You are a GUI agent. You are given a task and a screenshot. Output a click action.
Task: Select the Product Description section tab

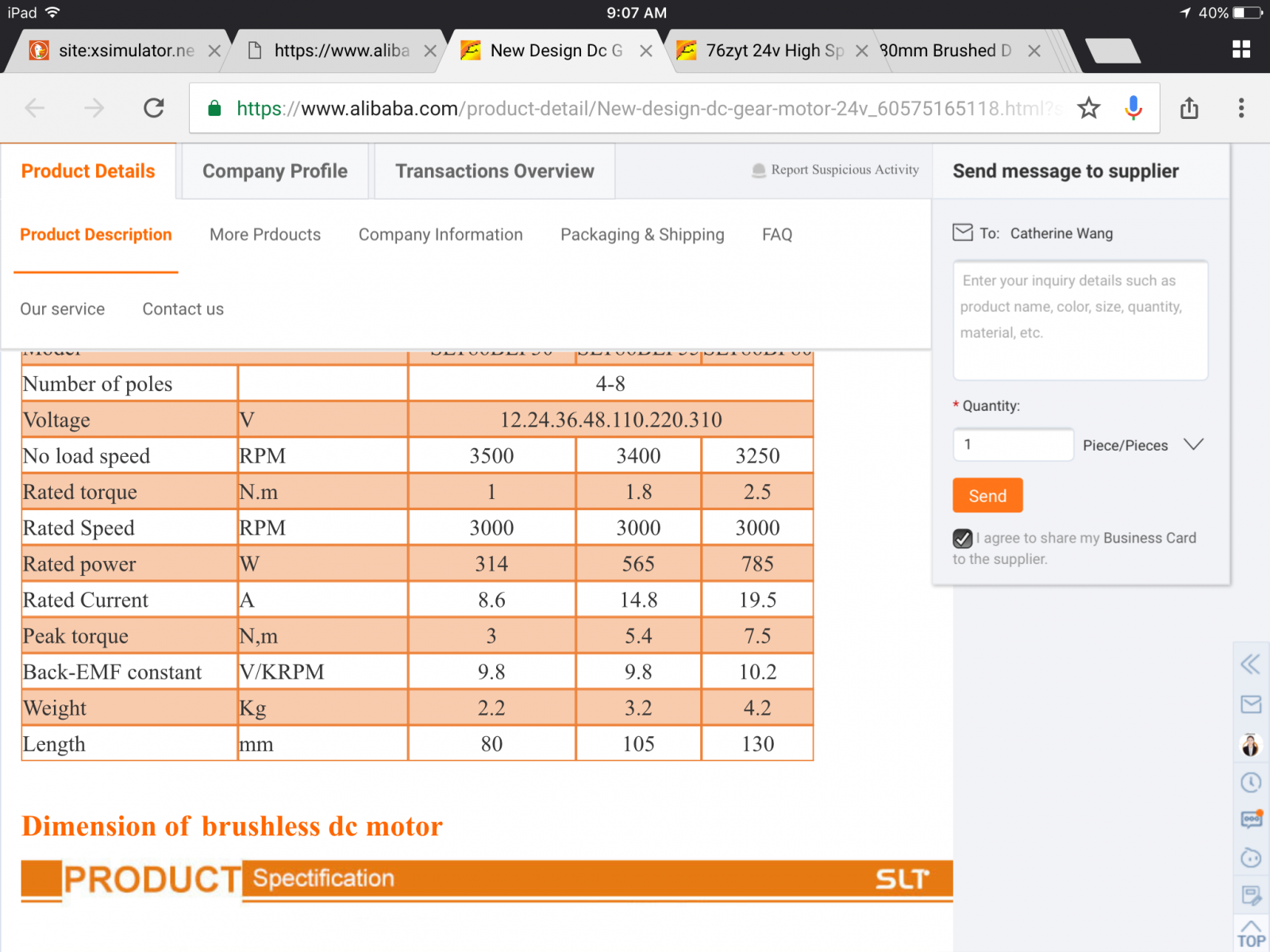coord(96,235)
